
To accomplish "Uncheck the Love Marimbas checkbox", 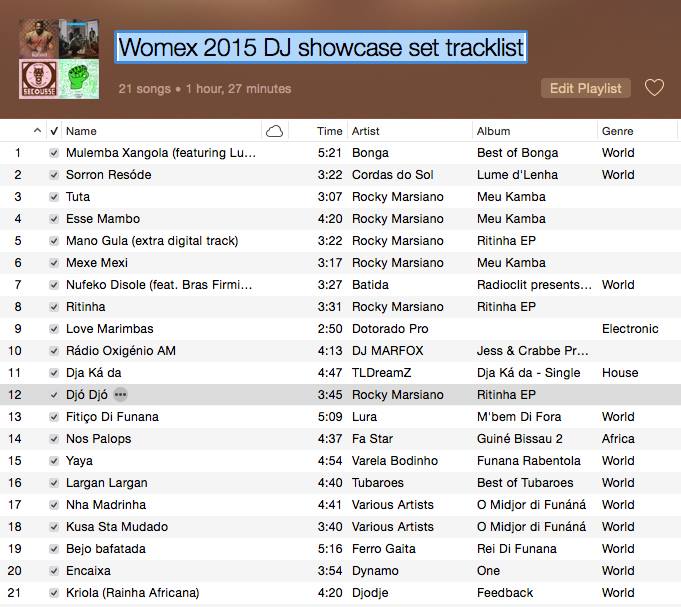I will tap(54, 329).
